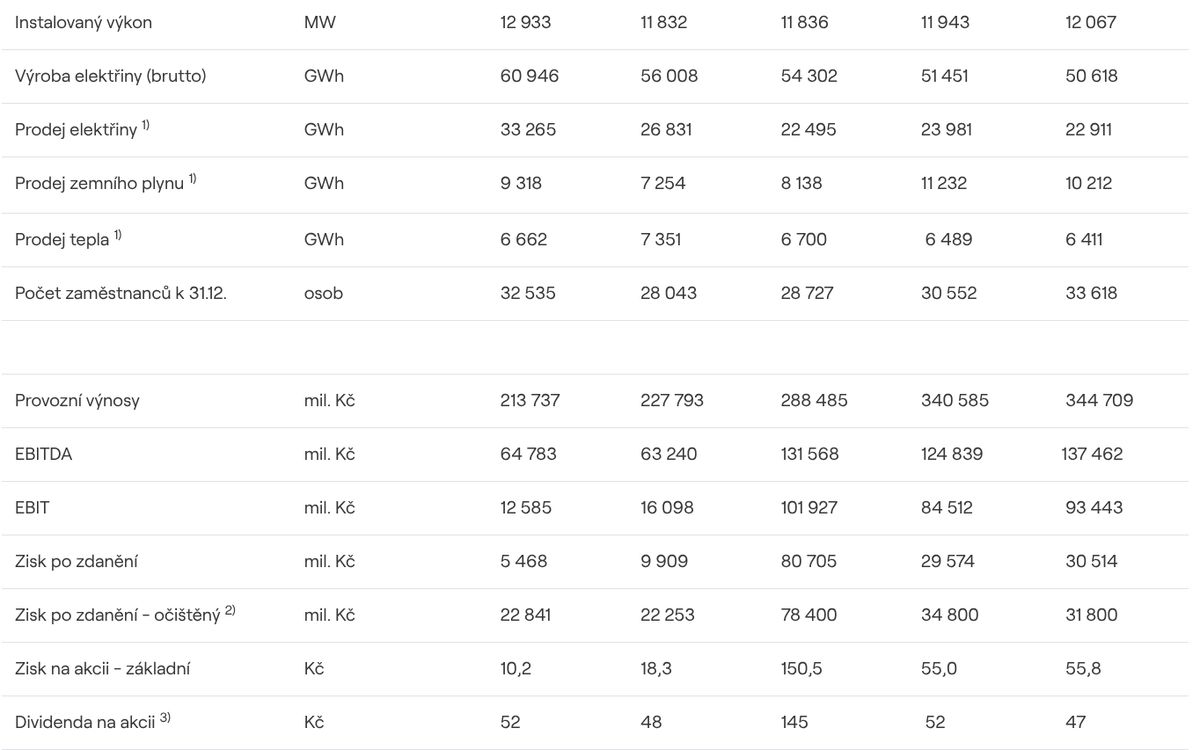The image size is (1200, 750).
Task: Click footnote marker after Prodej tepla
Action: [118, 235]
